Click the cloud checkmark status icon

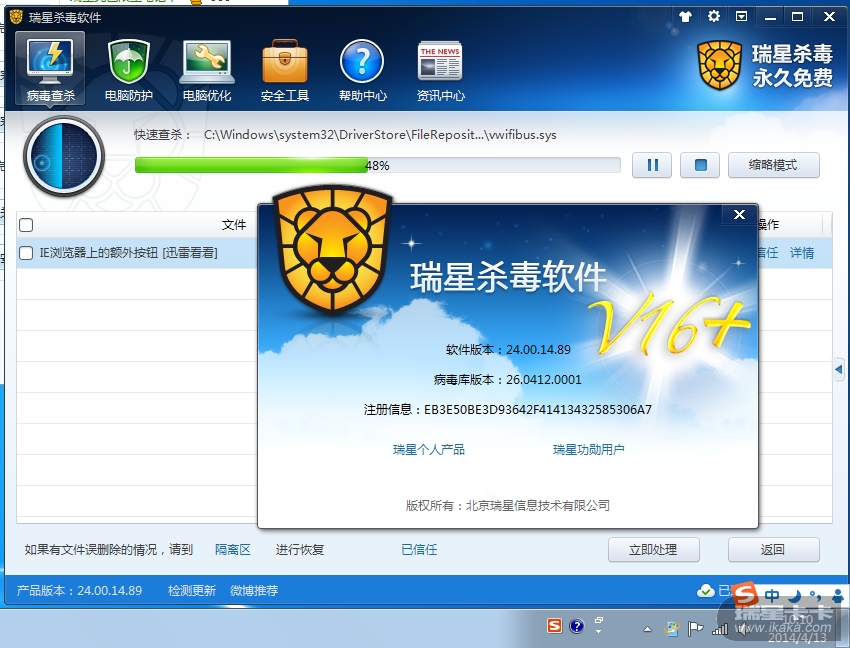point(705,591)
